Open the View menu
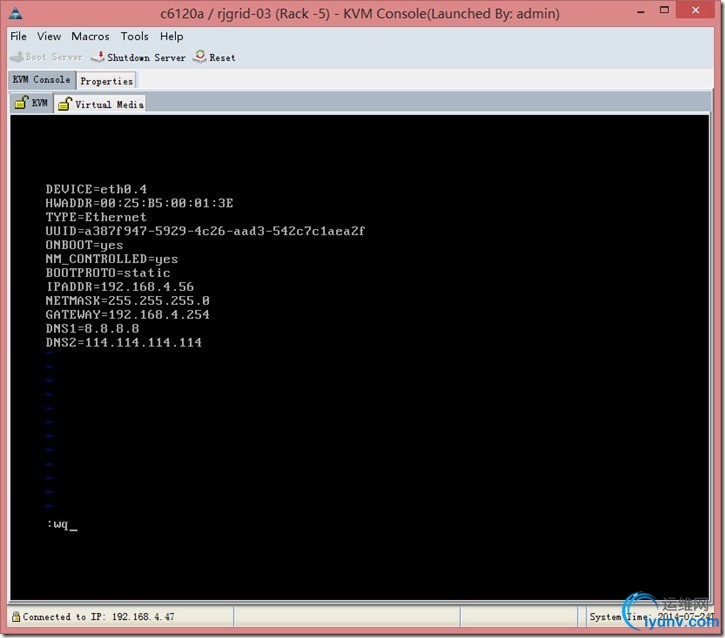Viewport: 725px width, 638px height. 49,36
